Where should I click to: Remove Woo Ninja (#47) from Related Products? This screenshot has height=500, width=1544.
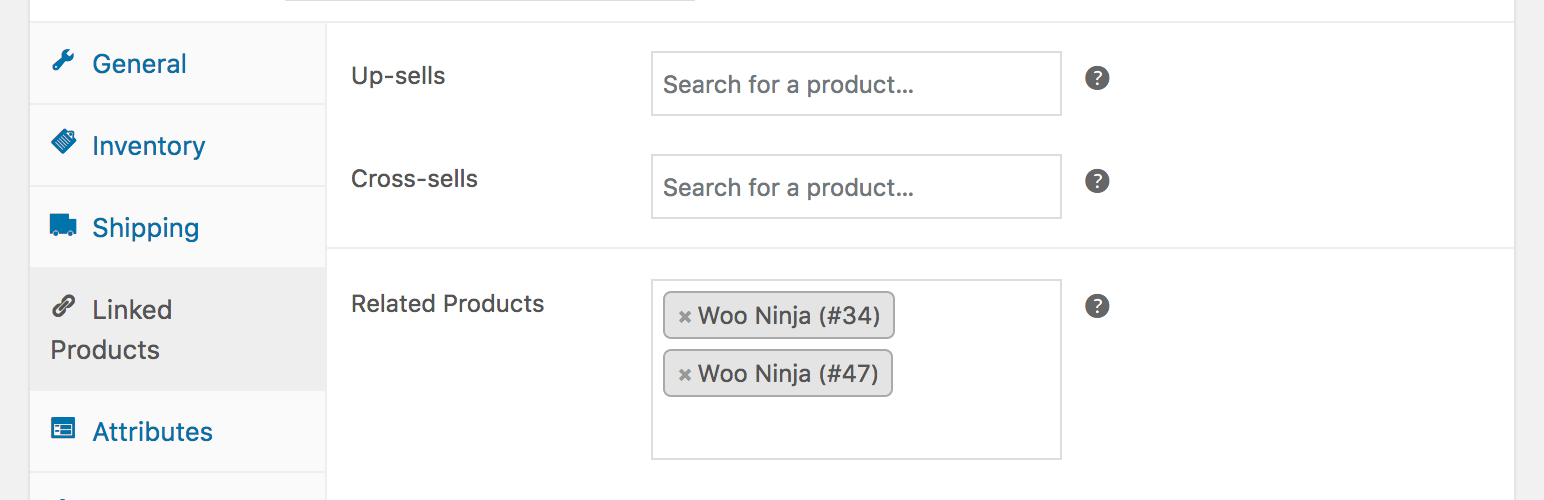[685, 375]
